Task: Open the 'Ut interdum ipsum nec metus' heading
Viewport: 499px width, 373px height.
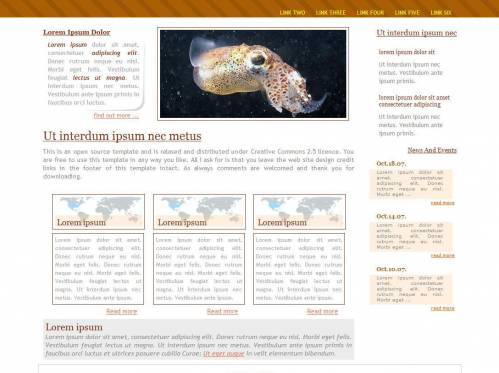Action: pyautogui.click(x=122, y=136)
